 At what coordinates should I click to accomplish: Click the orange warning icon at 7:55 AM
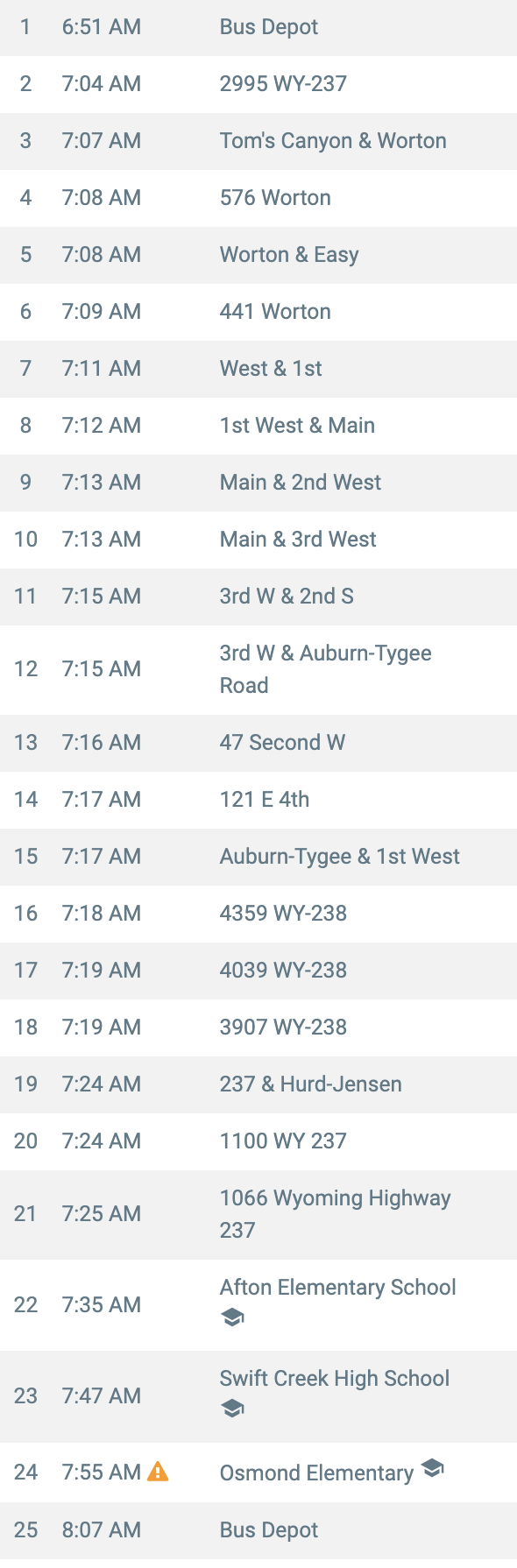158,1472
